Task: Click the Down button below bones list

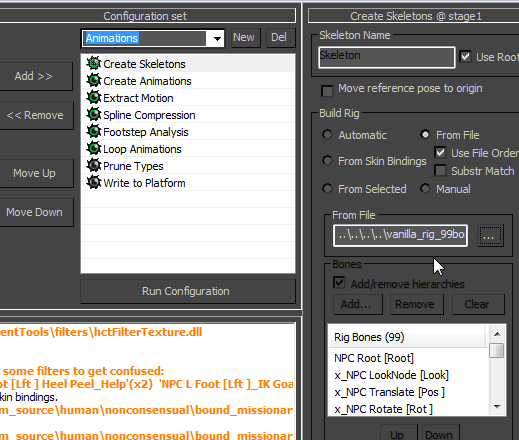Action: pos(441,433)
